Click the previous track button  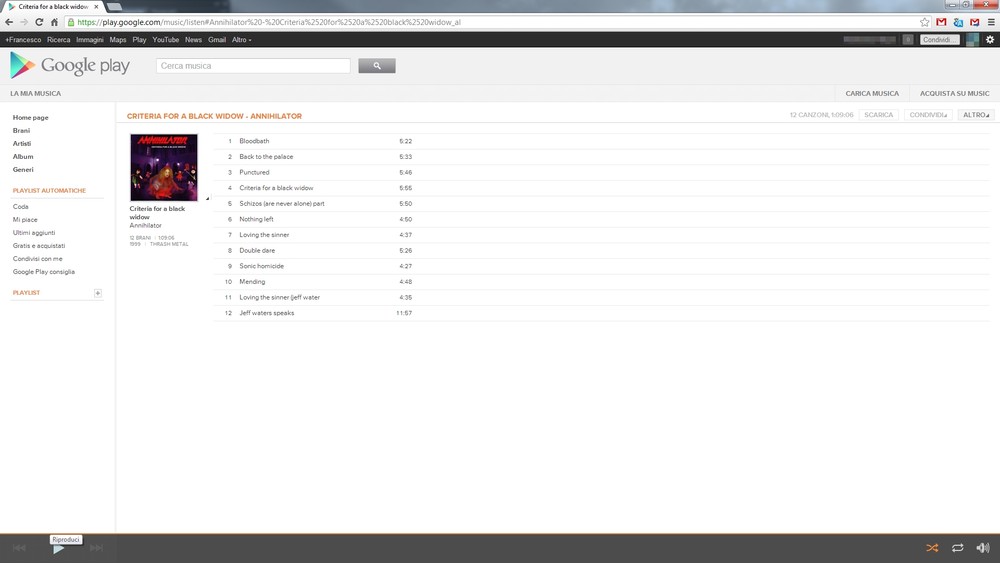[19, 548]
